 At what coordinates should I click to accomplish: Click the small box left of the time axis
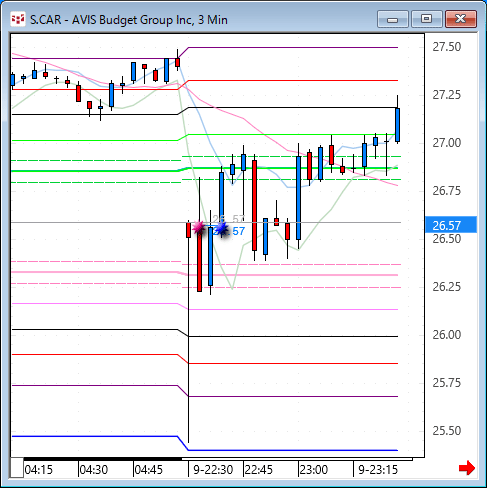(x=17, y=468)
